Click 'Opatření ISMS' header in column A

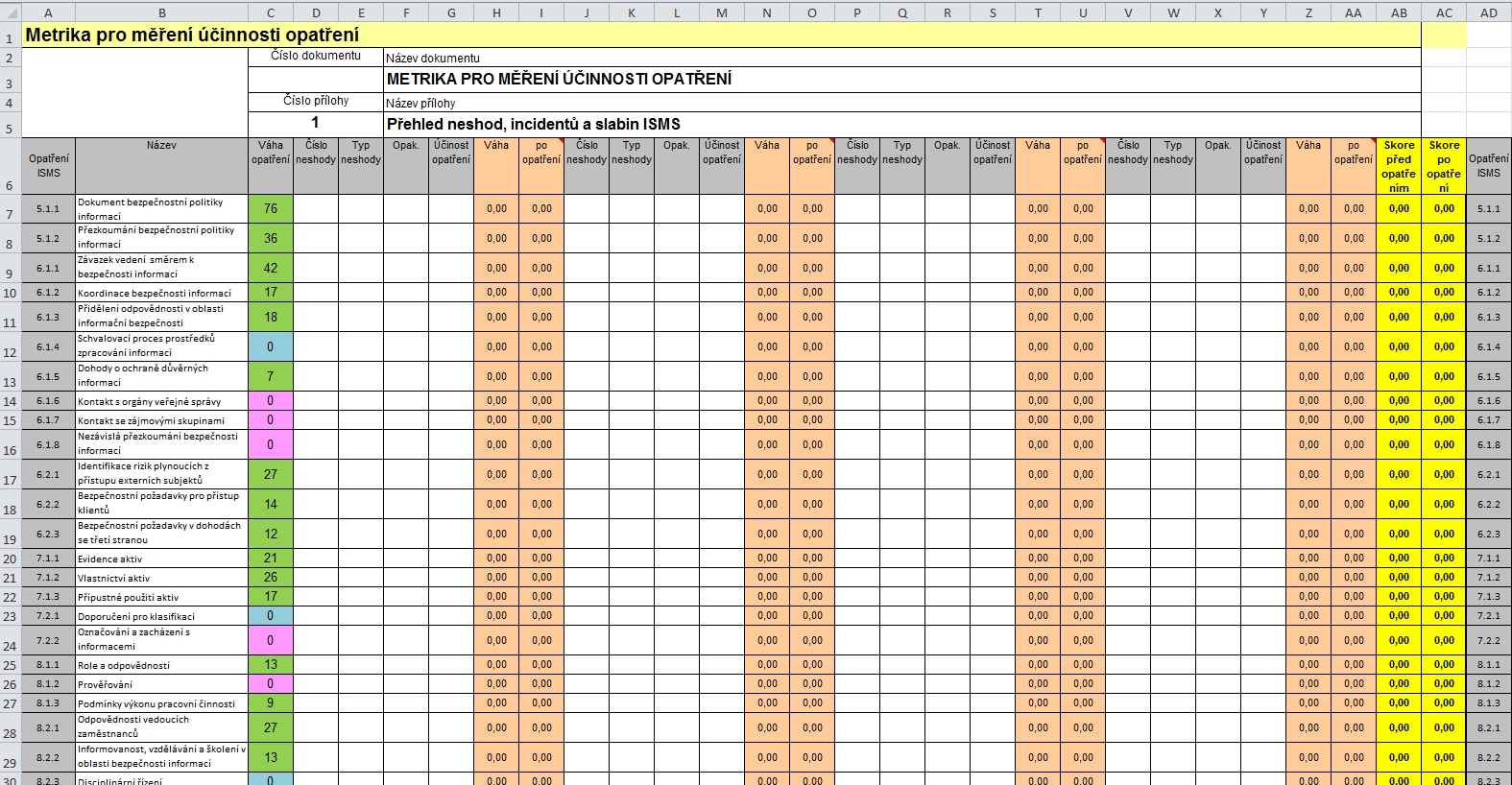click(x=49, y=166)
